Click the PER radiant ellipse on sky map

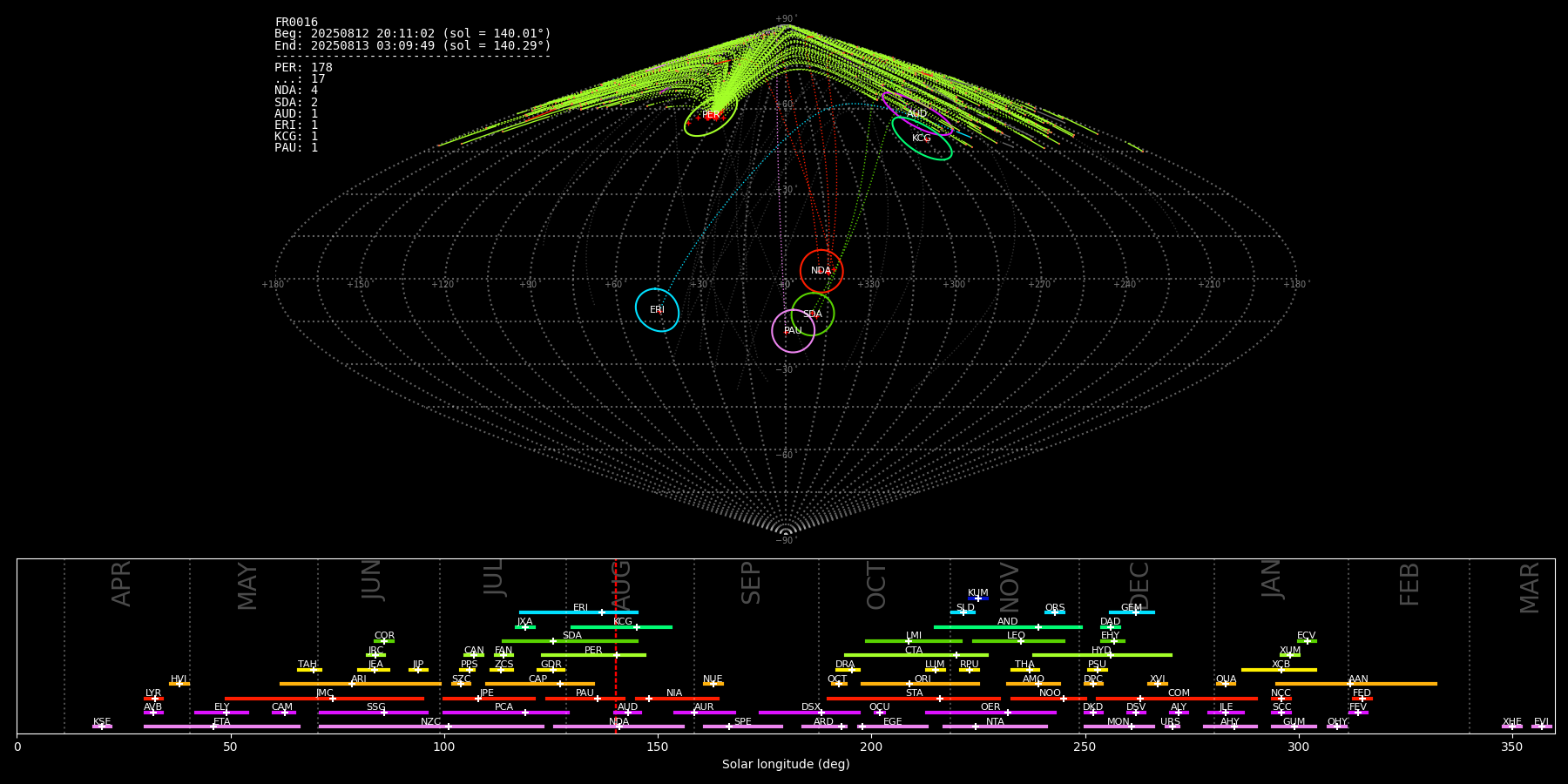[x=711, y=114]
